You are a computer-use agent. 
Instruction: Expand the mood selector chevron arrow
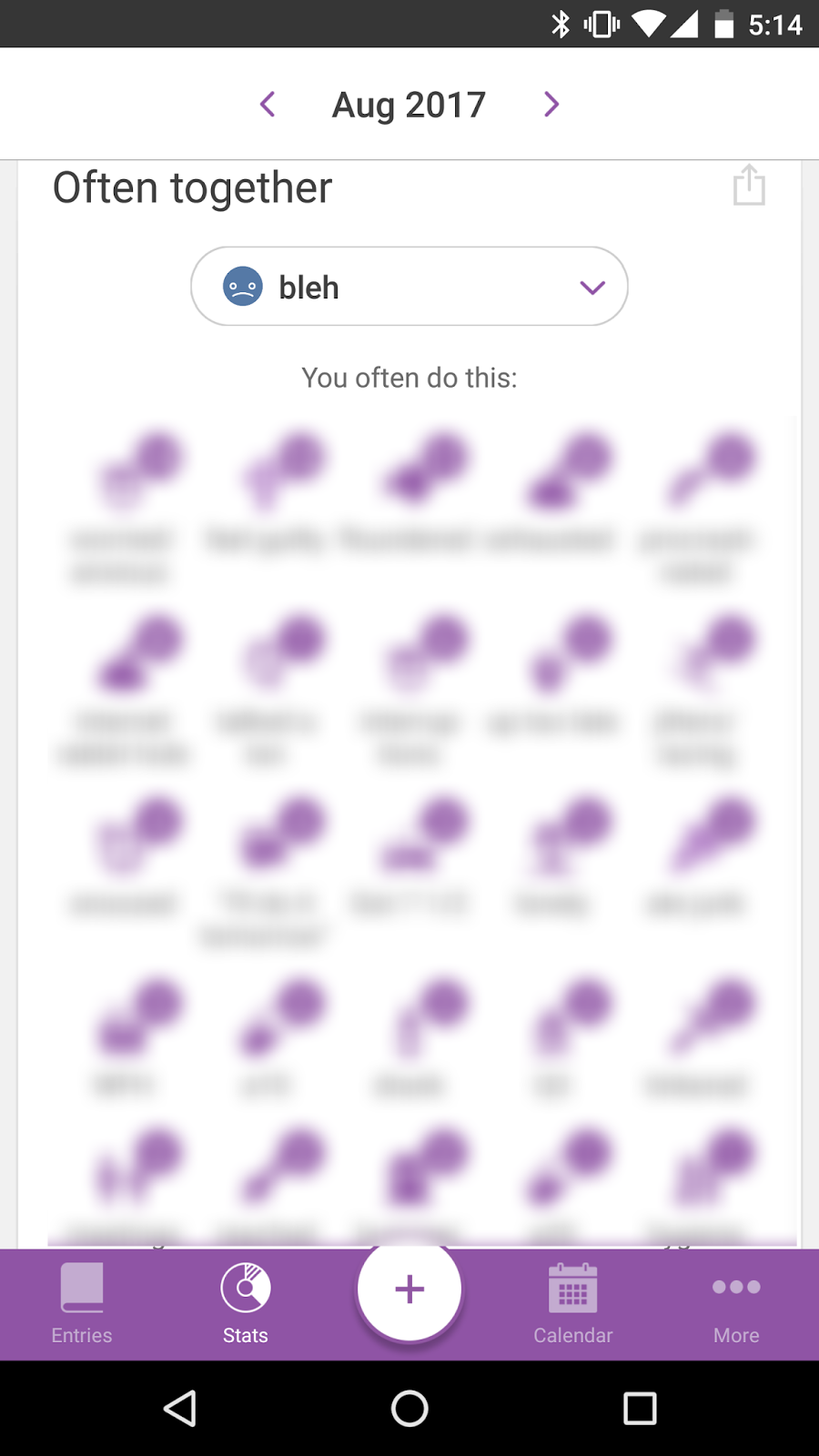click(591, 288)
